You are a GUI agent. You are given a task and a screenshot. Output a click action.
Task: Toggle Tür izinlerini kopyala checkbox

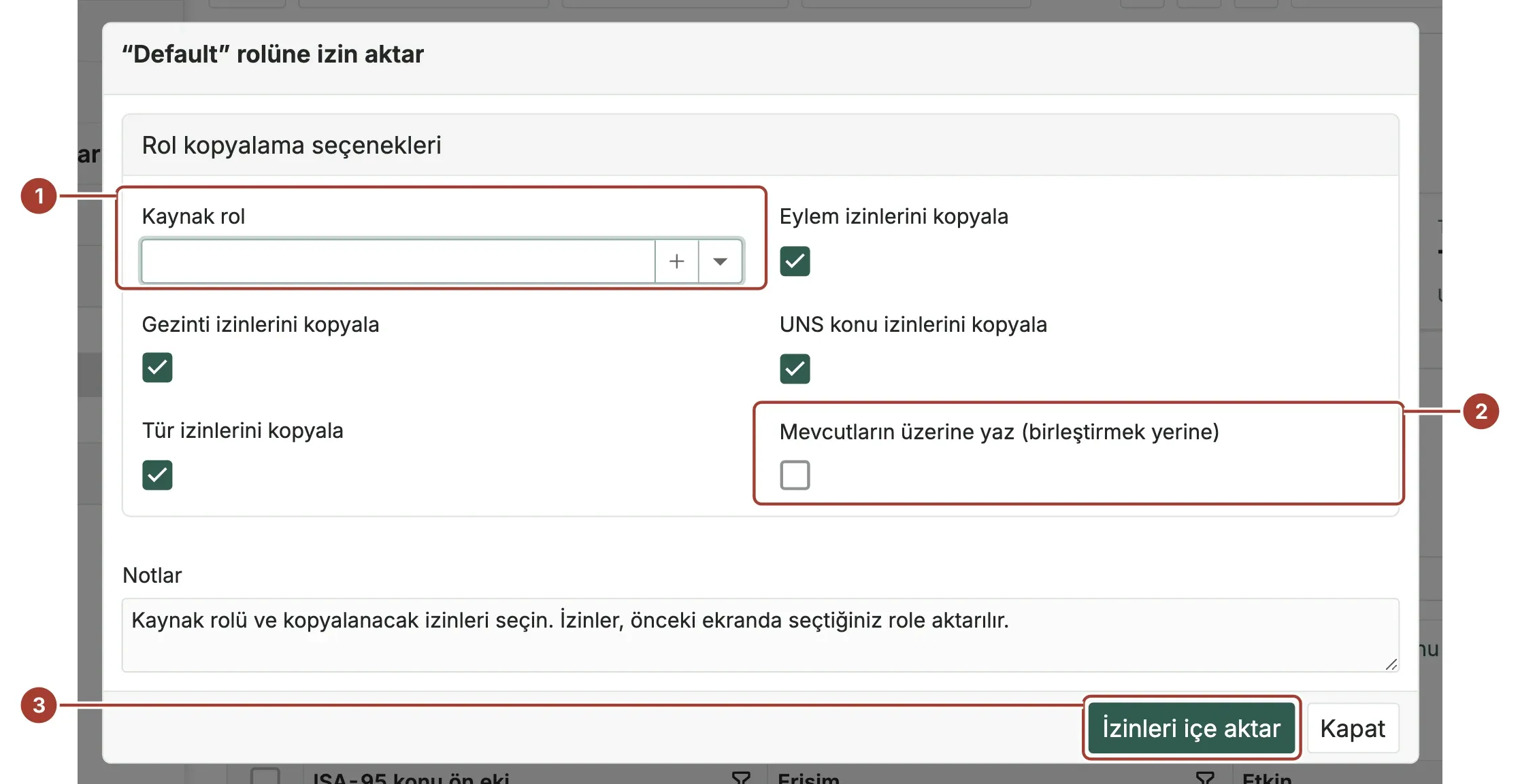(x=157, y=475)
